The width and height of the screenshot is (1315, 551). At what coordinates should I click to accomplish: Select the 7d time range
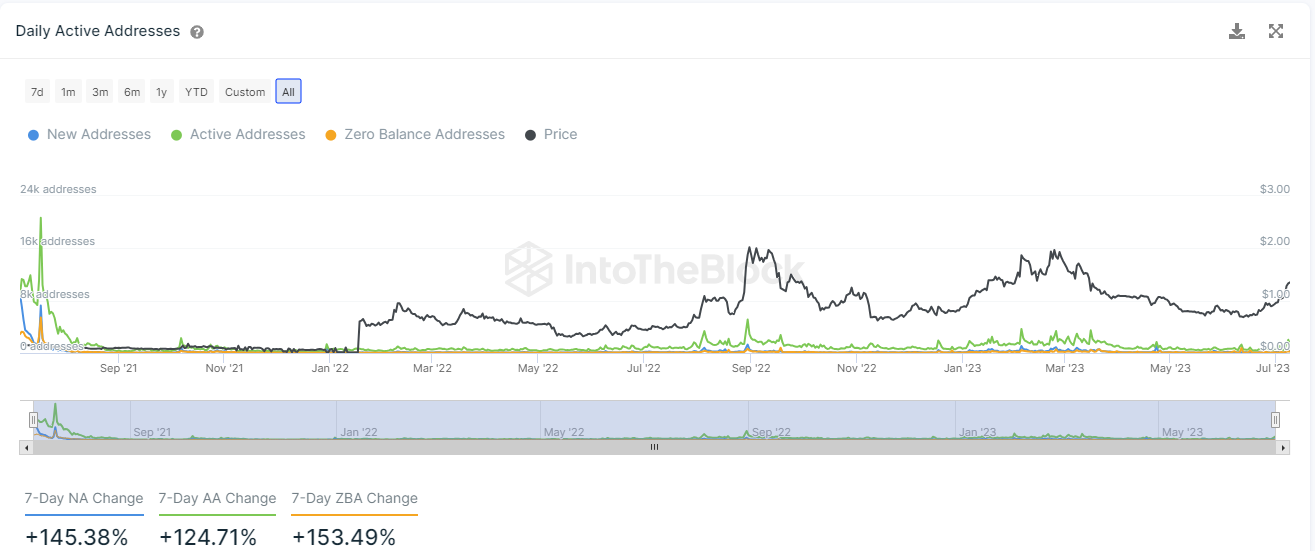click(37, 92)
